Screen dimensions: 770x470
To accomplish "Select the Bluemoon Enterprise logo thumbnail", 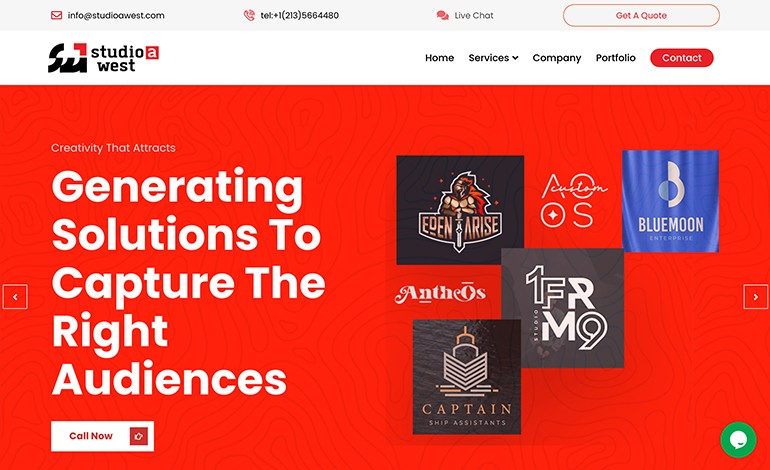I will pos(670,201).
